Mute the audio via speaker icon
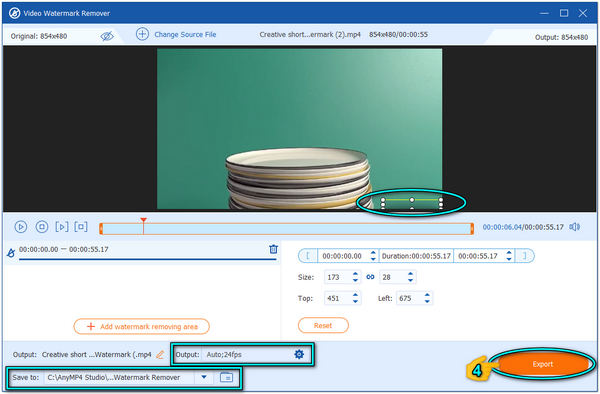This screenshot has height=394, width=600. (x=574, y=227)
